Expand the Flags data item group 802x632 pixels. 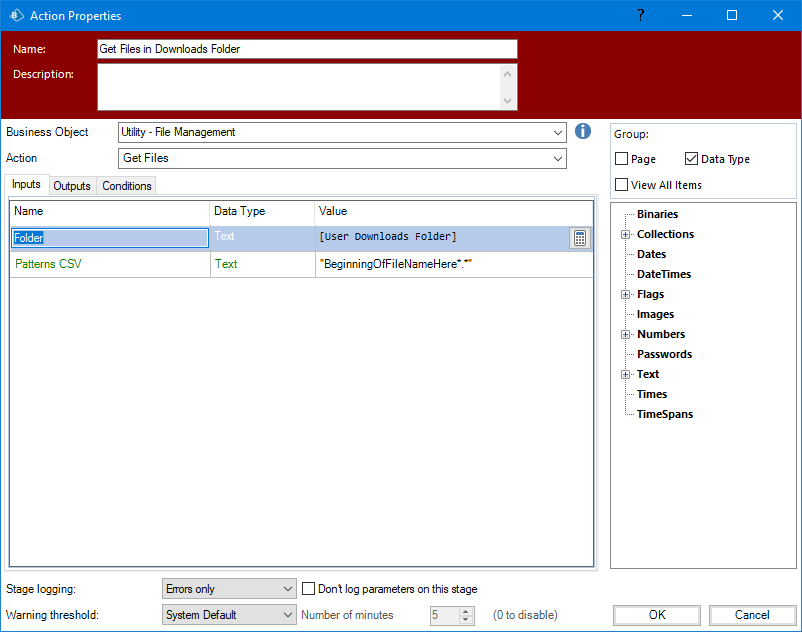(x=626, y=294)
